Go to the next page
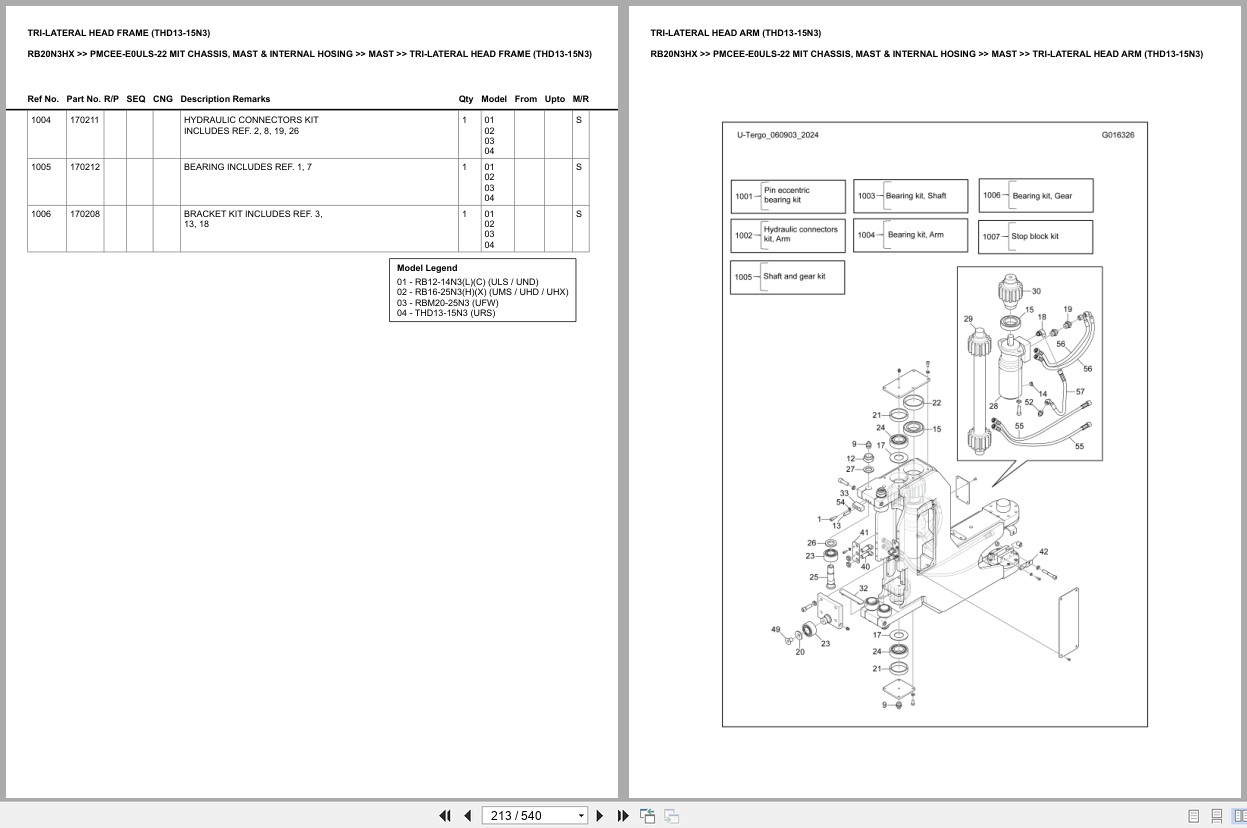1247x828 pixels. (x=600, y=816)
